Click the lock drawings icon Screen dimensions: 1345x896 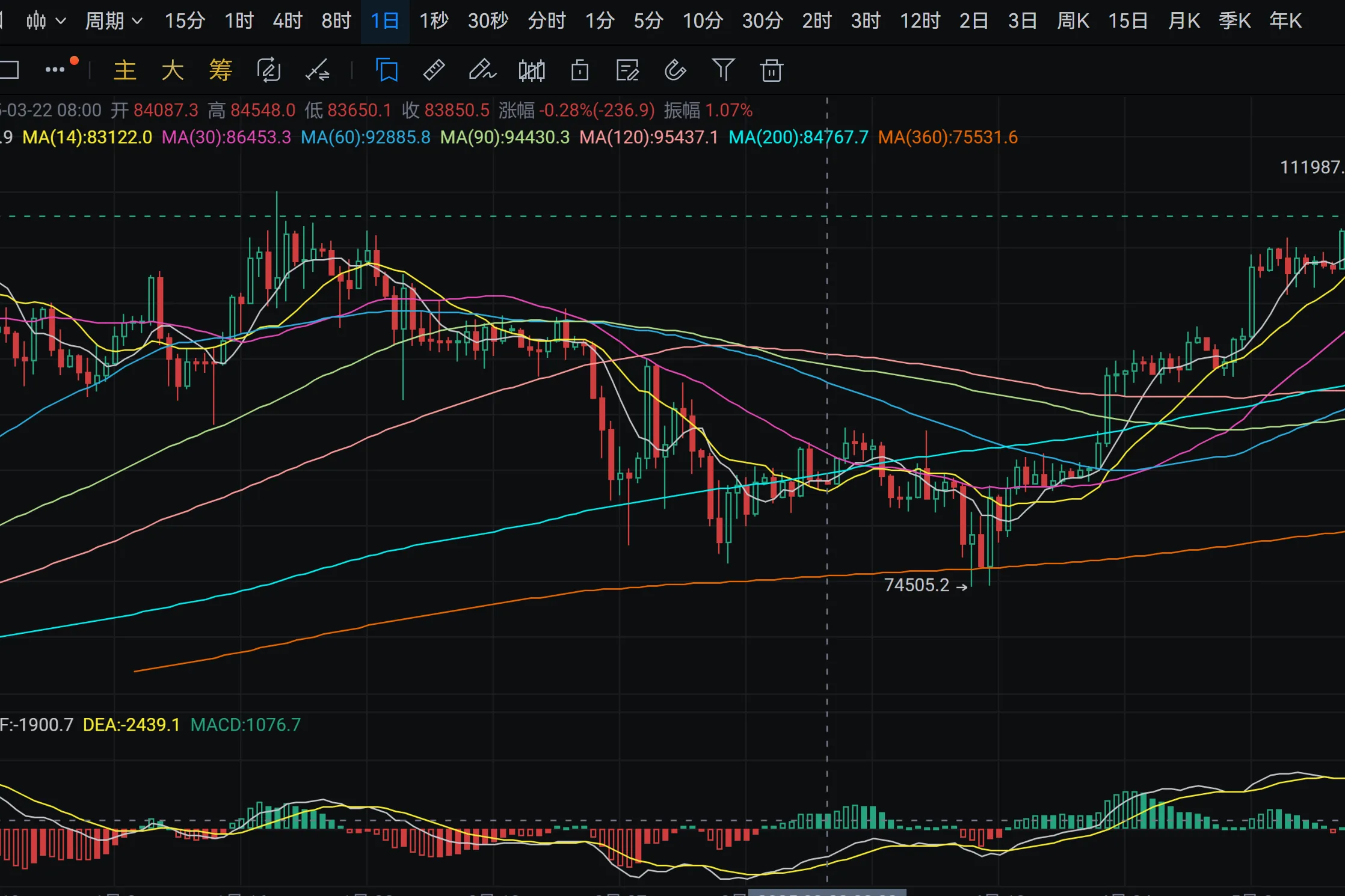[x=580, y=70]
